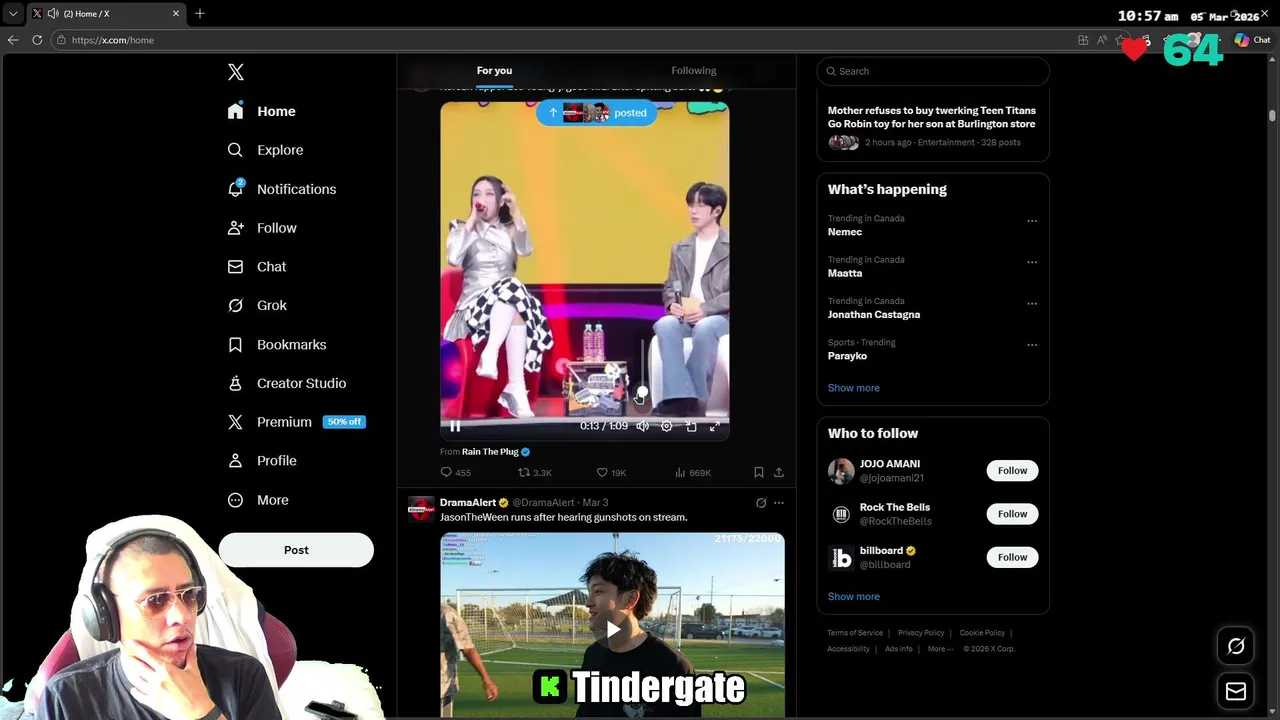Click the new posts pill

click(x=597, y=113)
